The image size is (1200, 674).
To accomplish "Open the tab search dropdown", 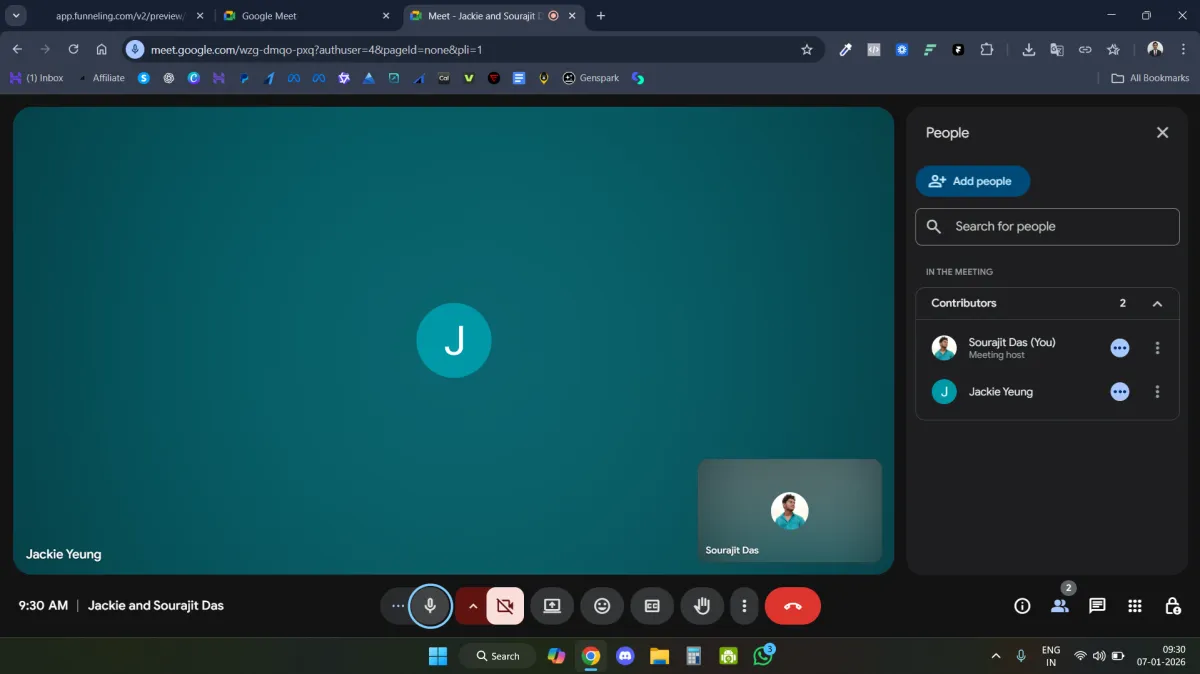I will (x=16, y=16).
